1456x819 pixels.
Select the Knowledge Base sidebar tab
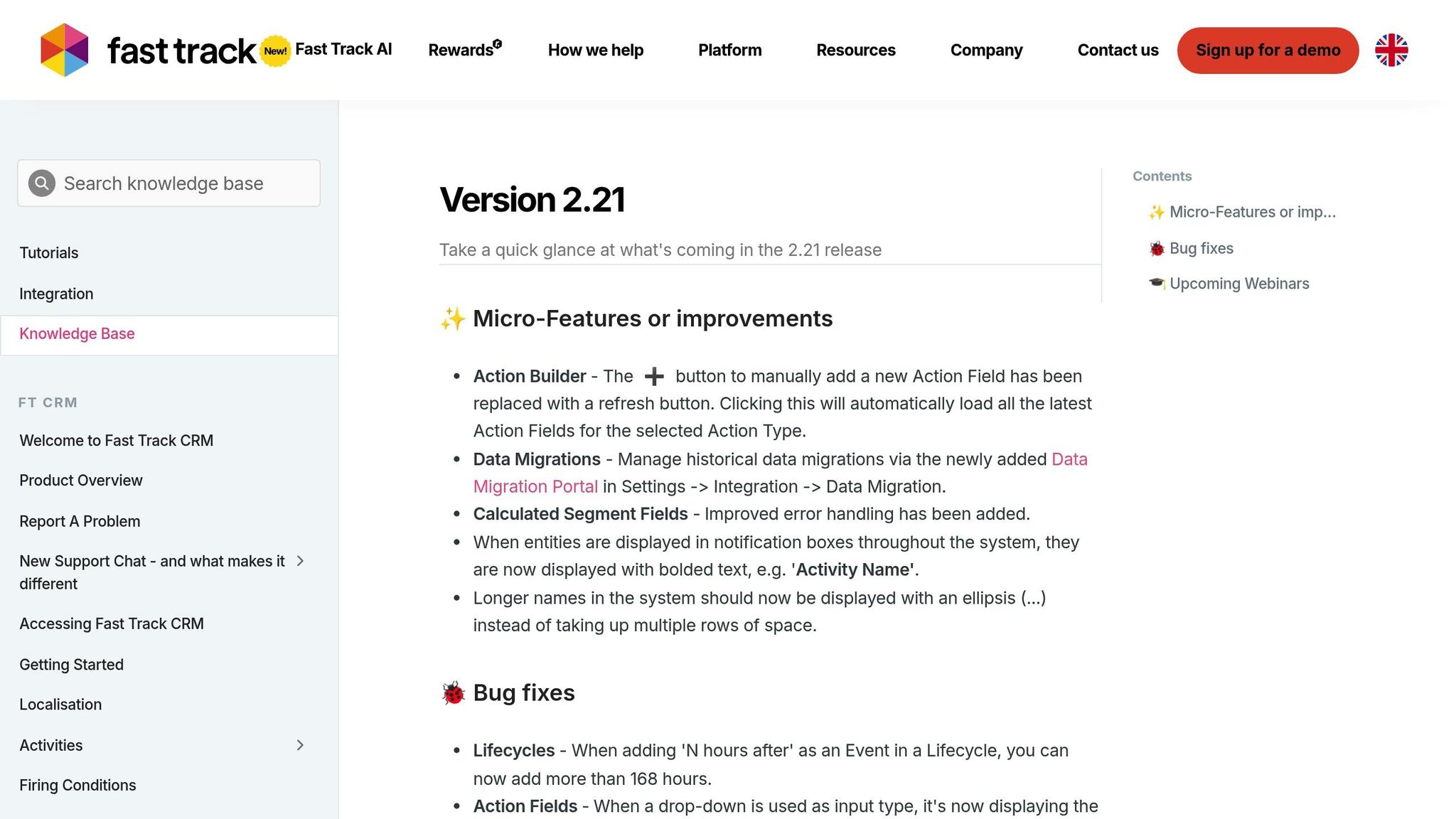click(77, 334)
